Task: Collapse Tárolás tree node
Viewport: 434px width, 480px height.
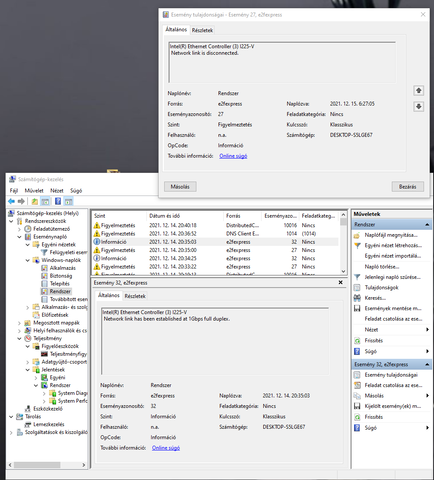Action: point(12,416)
